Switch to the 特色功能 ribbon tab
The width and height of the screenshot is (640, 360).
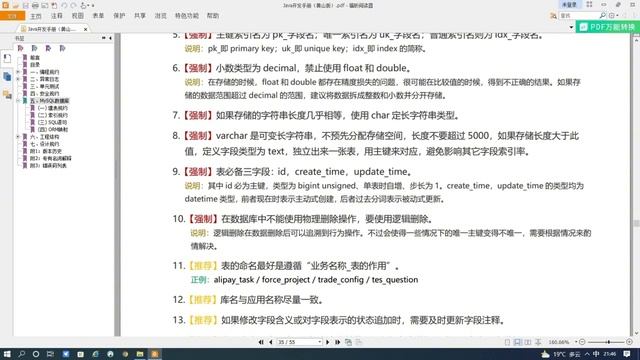point(187,16)
